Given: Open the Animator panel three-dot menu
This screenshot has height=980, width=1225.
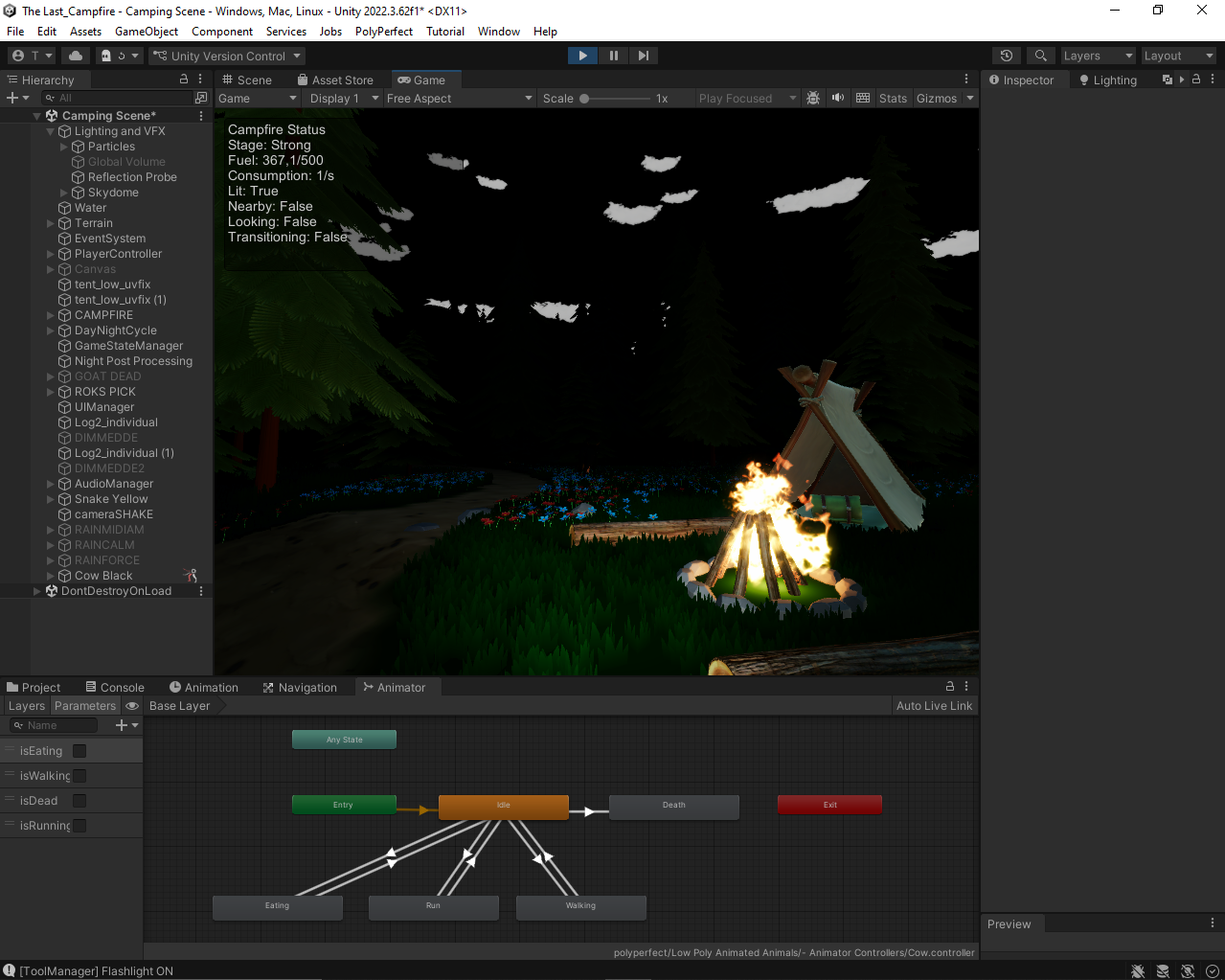Looking at the screenshot, I should (966, 686).
